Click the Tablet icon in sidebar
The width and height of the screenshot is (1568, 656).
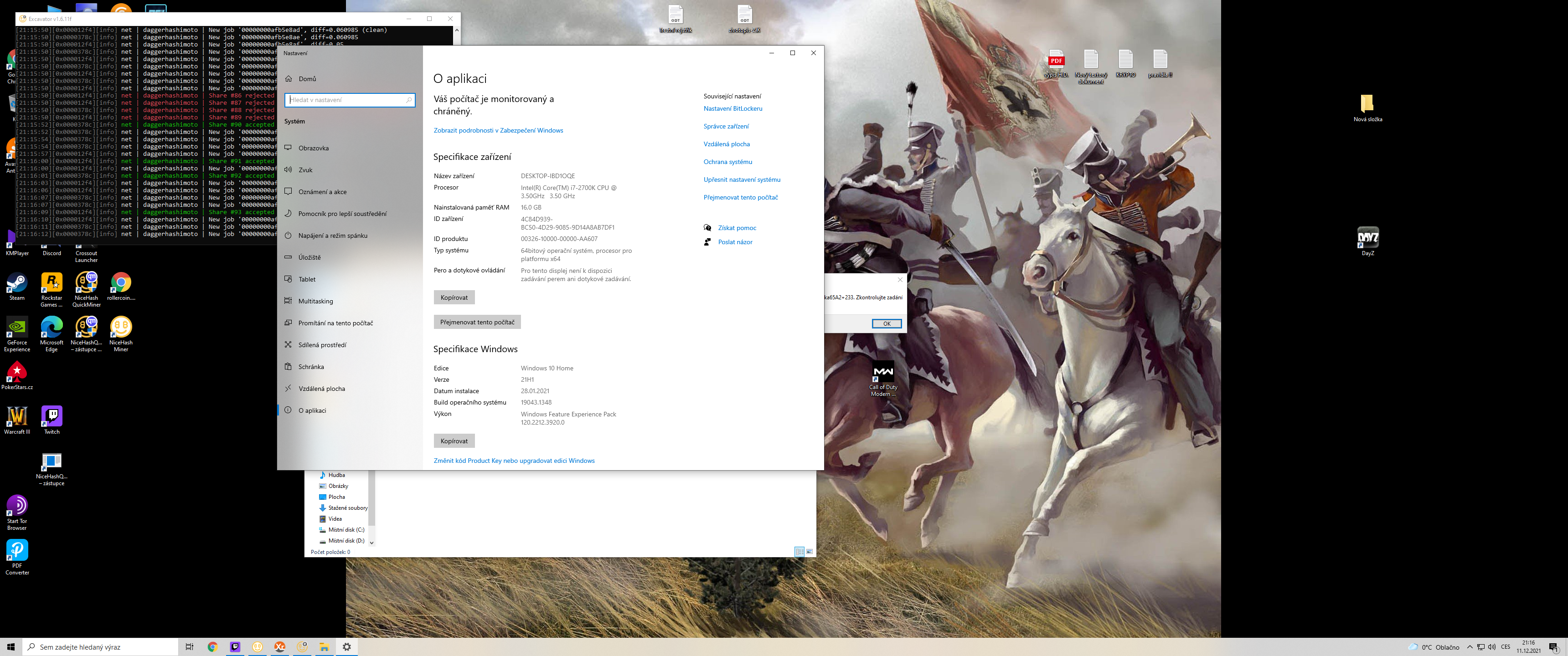289,279
